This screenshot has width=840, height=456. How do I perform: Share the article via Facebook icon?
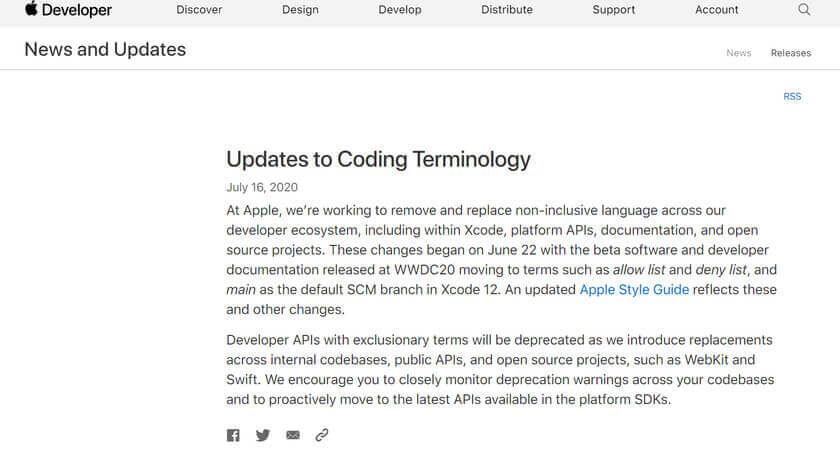(233, 435)
